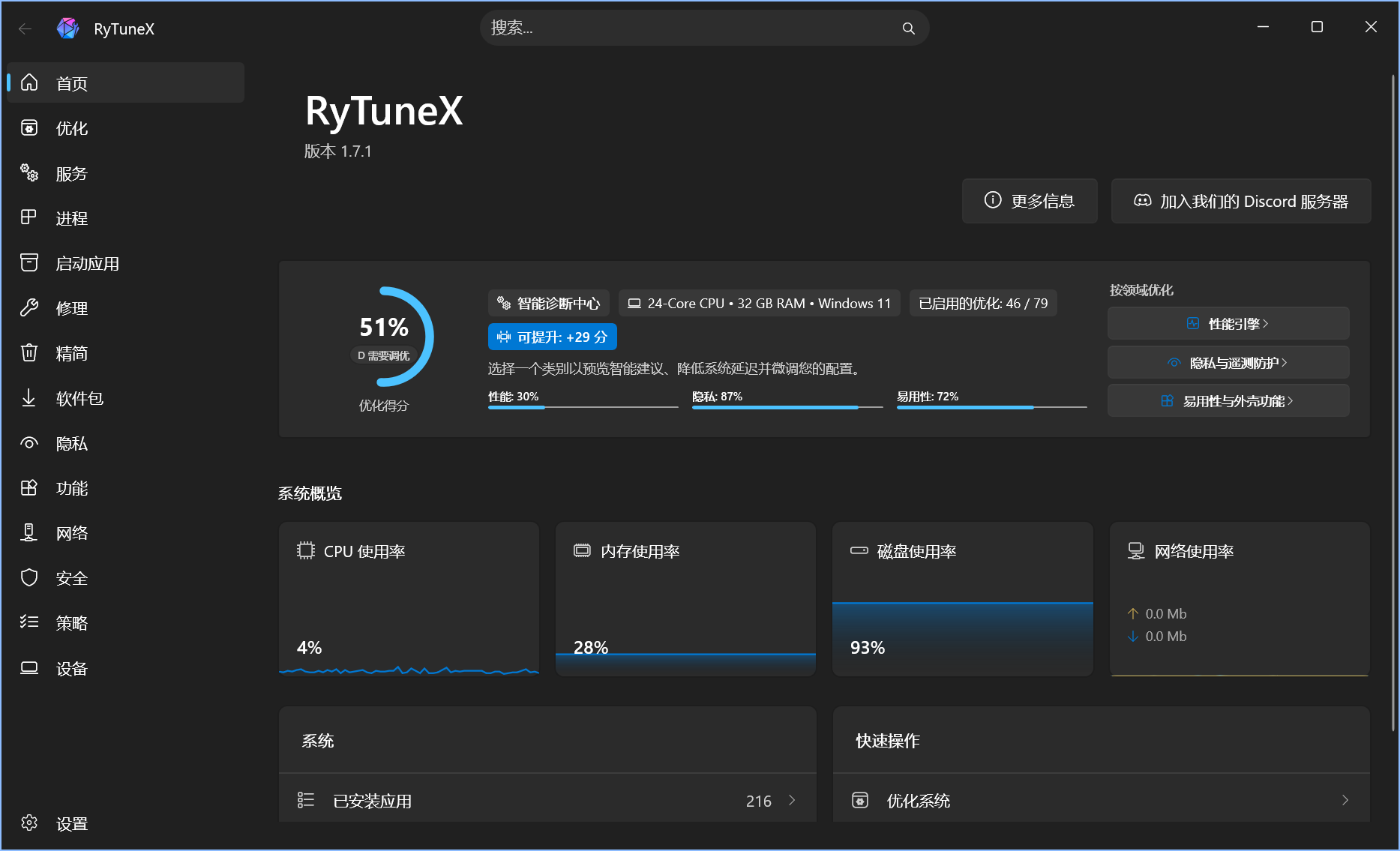The image size is (1400, 851).
Task: Open the 首页 navigation item
Action: click(x=125, y=82)
